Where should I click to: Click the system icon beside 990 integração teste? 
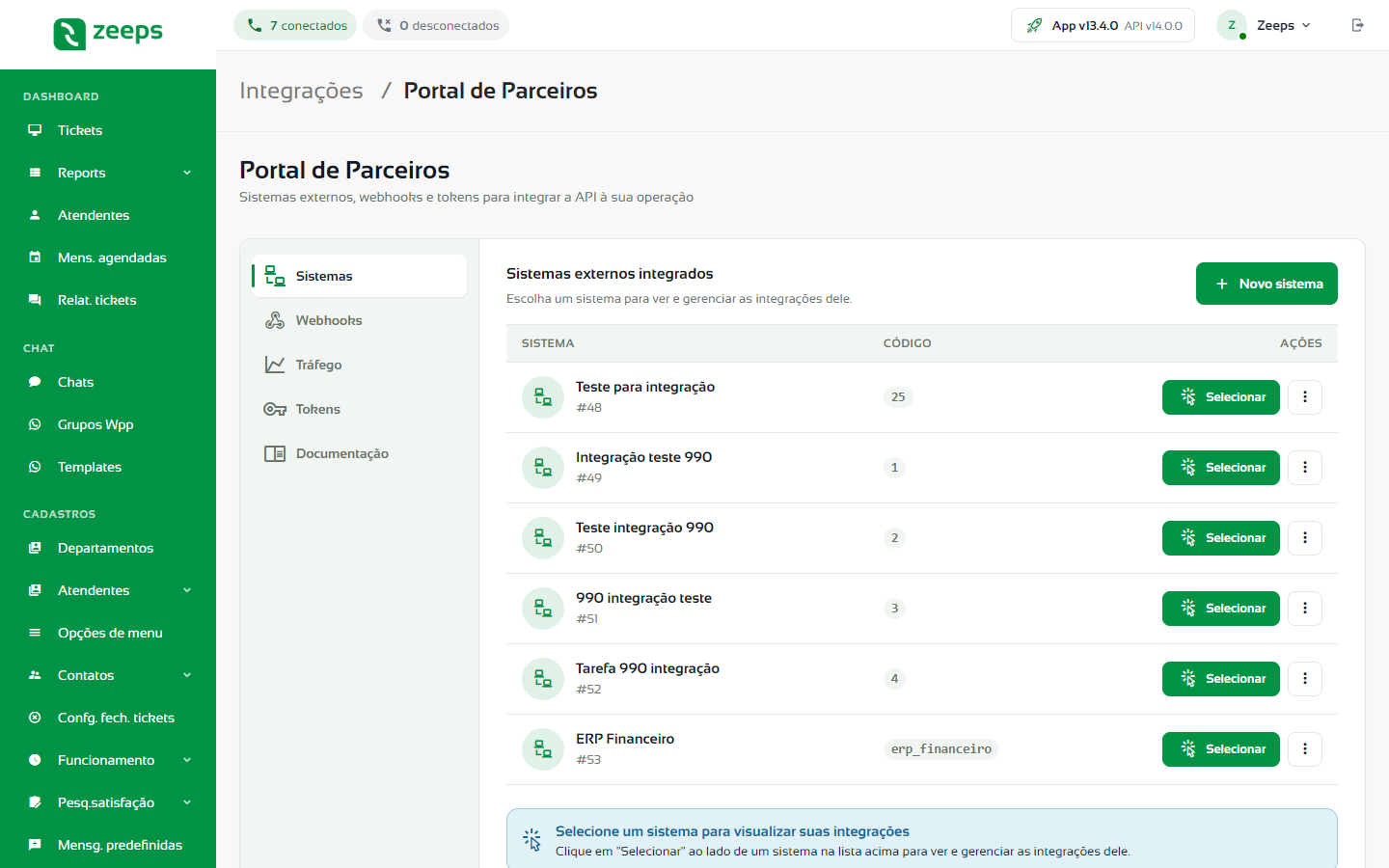click(543, 609)
